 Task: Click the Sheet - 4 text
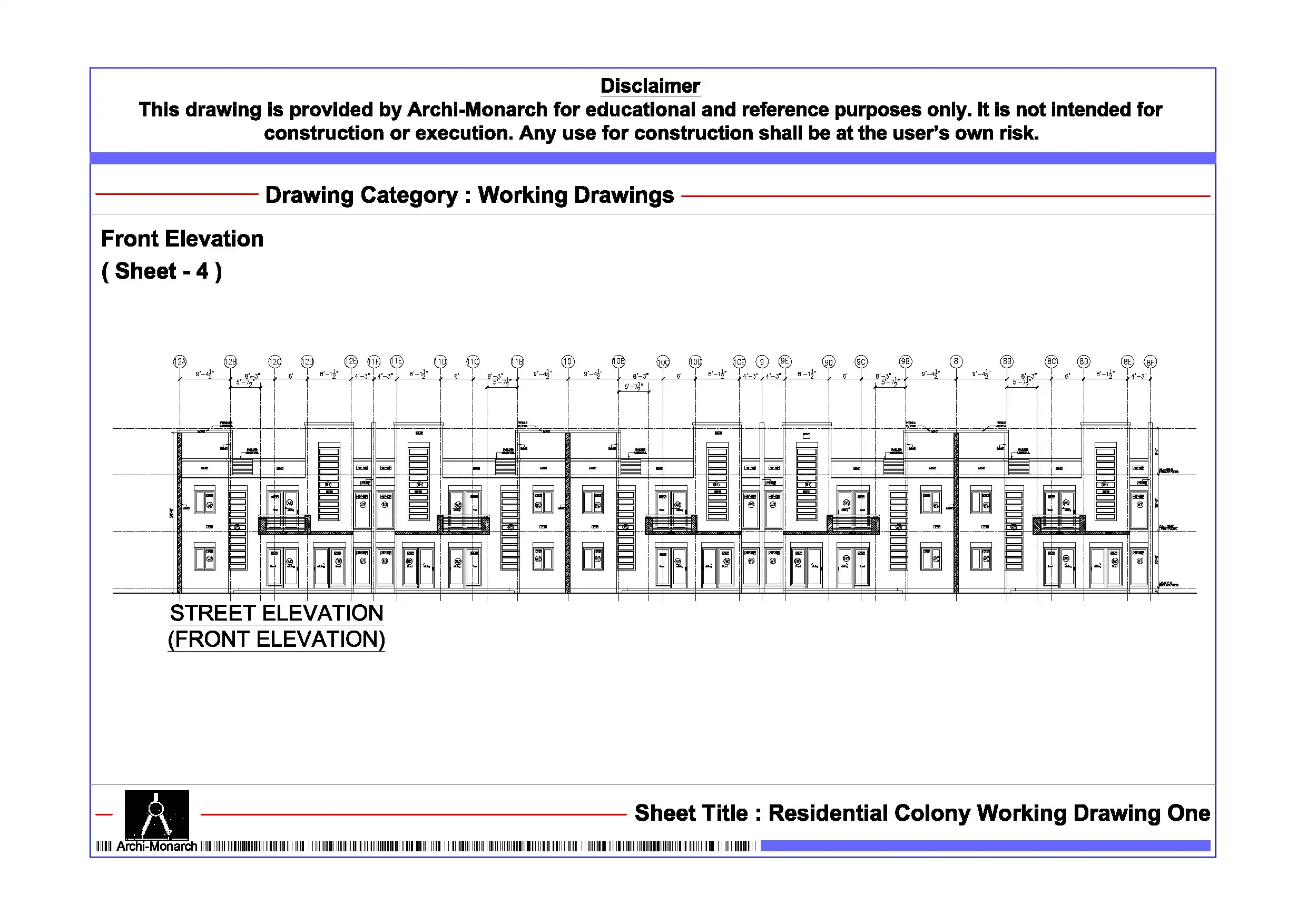(162, 271)
